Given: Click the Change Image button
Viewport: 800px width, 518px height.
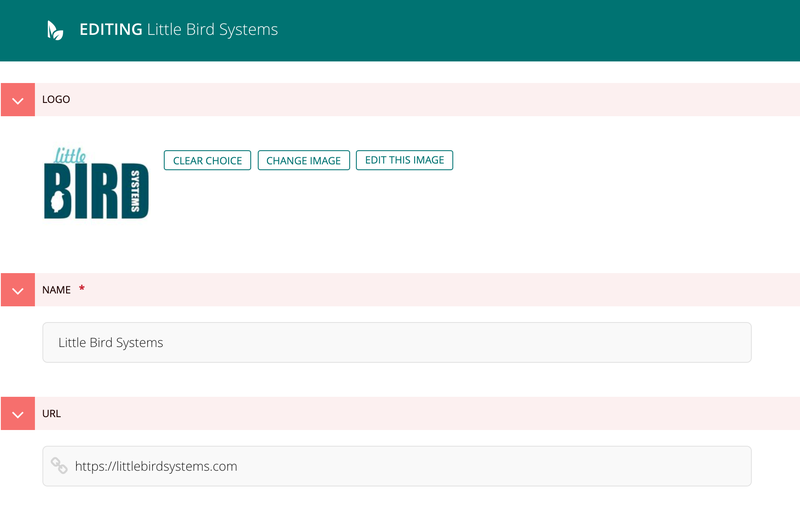Looking at the screenshot, I should point(304,160).
